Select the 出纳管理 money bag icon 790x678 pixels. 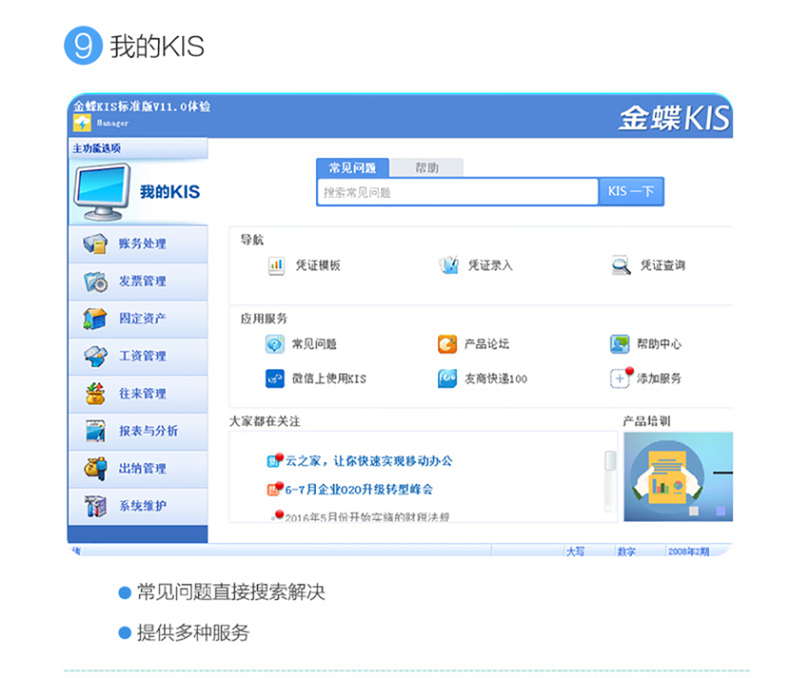95,468
